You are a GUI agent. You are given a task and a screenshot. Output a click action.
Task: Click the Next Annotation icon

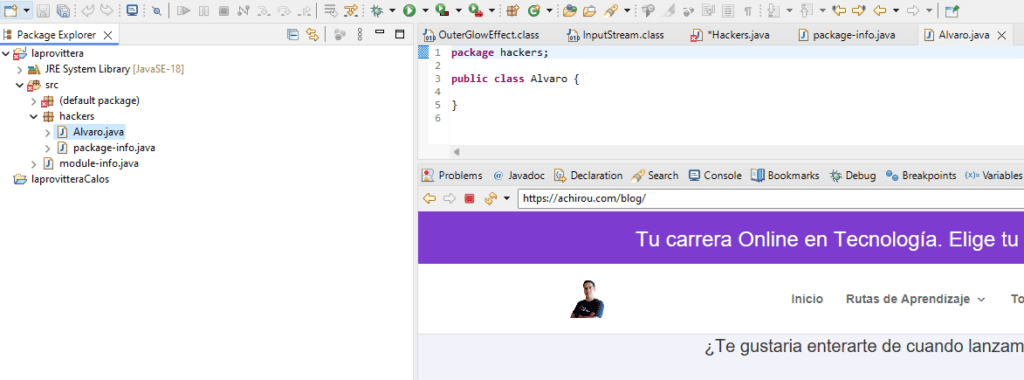pyautogui.click(x=773, y=10)
